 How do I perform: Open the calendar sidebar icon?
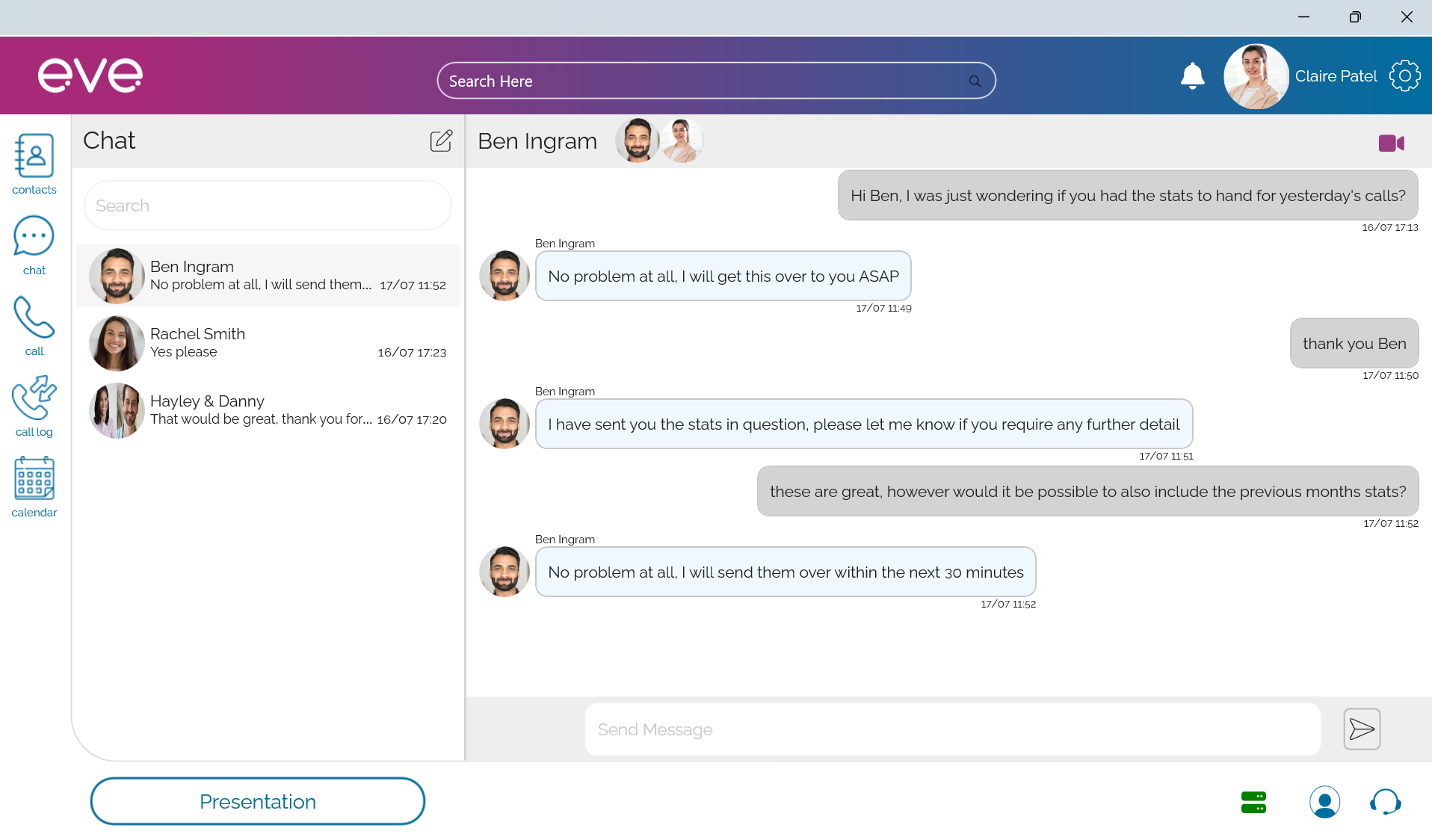pyautogui.click(x=34, y=487)
